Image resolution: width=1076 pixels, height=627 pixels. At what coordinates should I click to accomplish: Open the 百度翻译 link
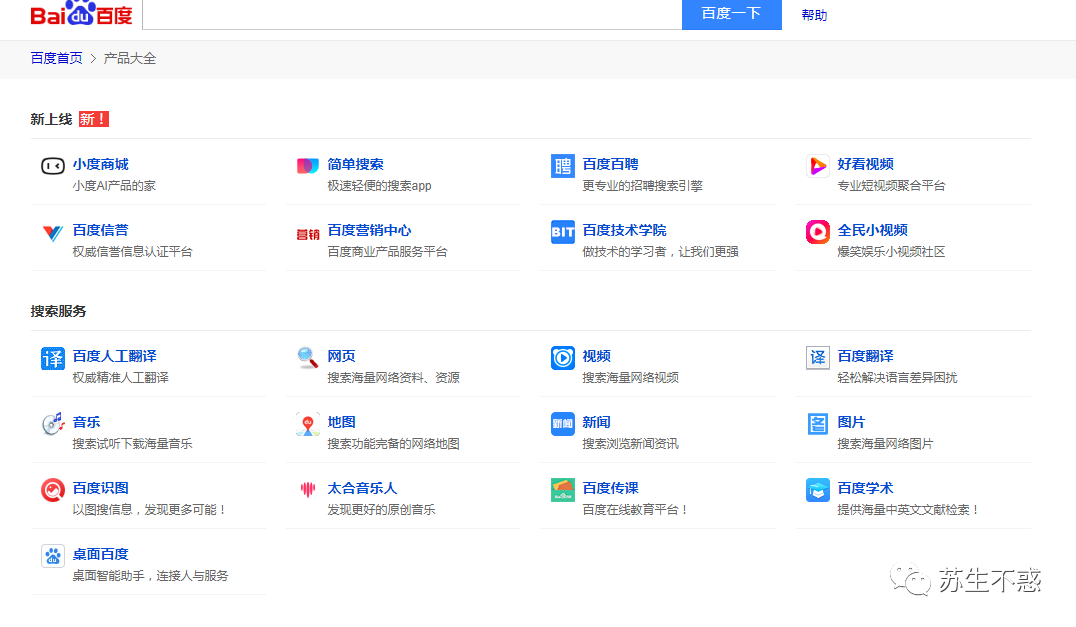(865, 357)
